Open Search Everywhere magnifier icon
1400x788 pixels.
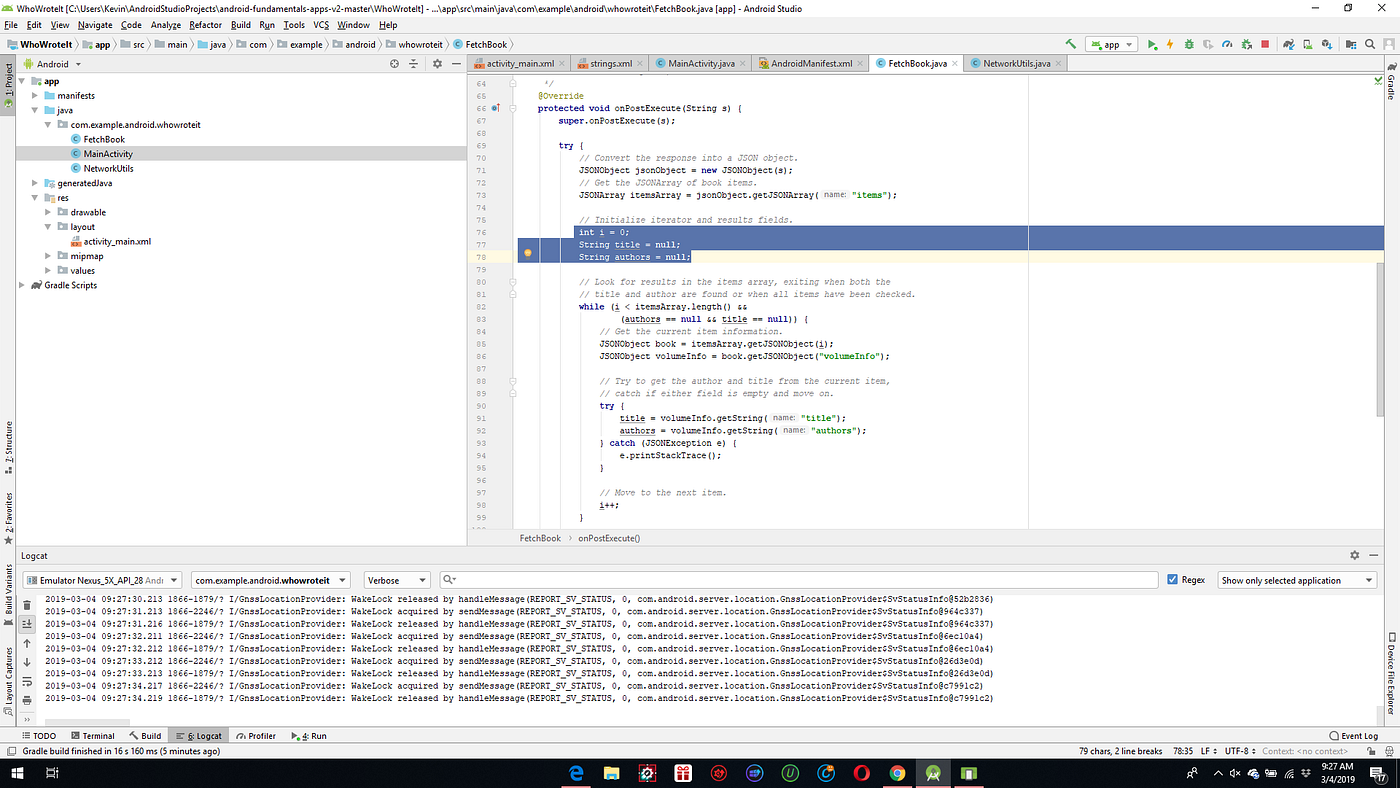click(x=1370, y=44)
